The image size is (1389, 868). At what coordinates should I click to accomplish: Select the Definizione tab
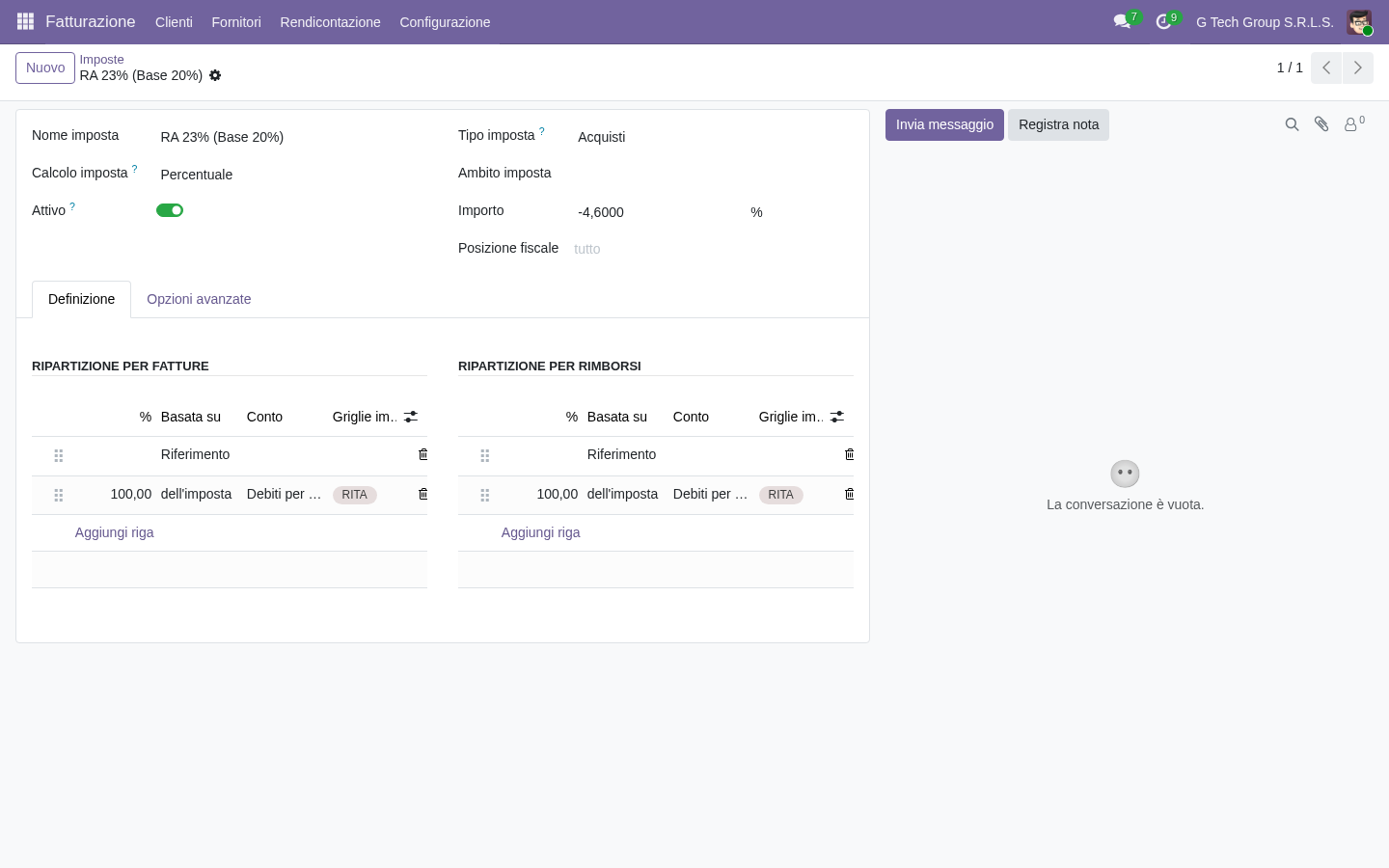pos(82,299)
